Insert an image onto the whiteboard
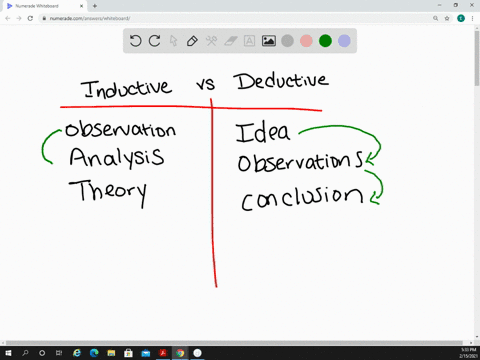The height and width of the screenshot is (360, 480). (269, 41)
